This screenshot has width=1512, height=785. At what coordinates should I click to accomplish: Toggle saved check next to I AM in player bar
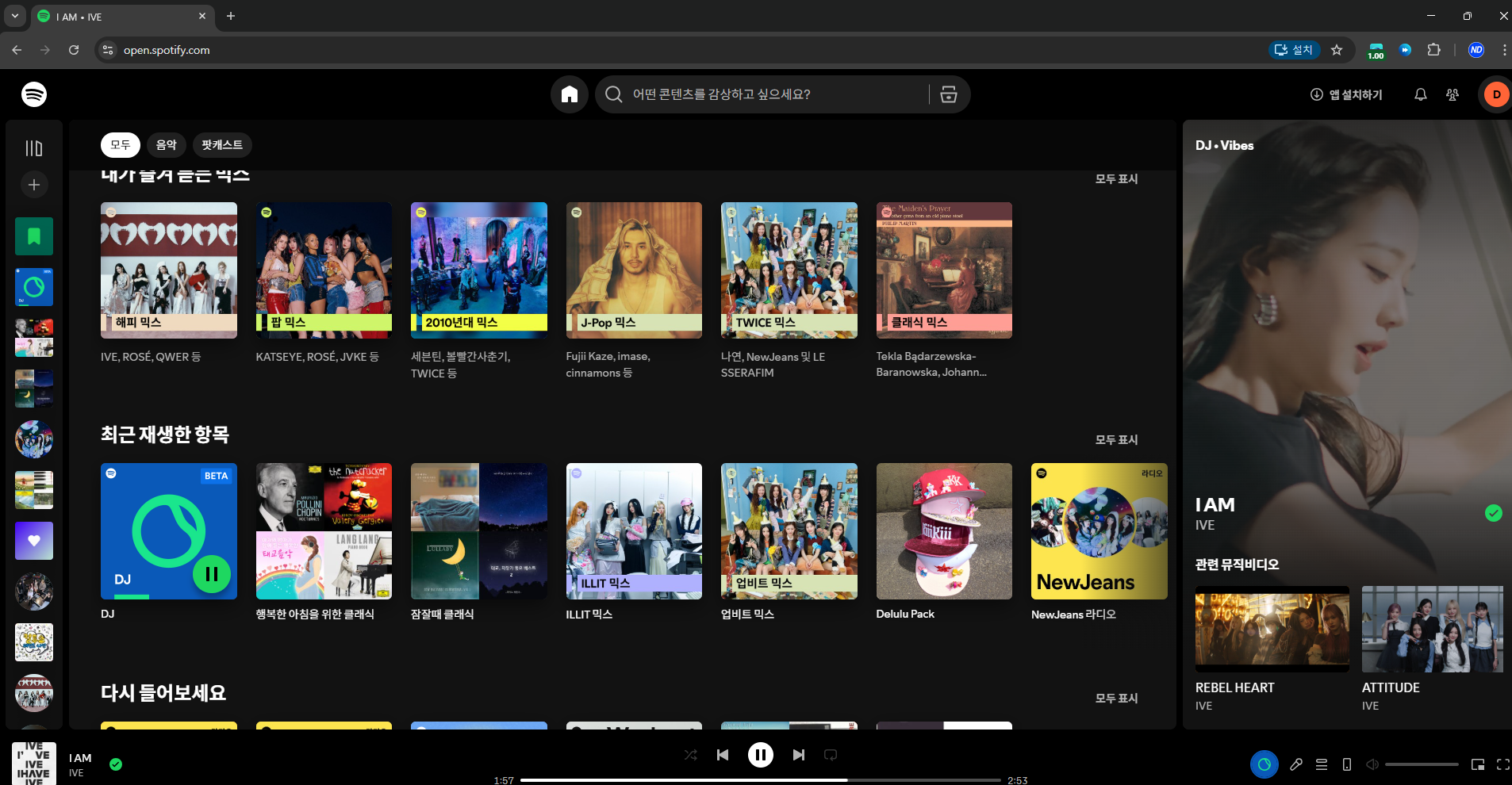pos(116,764)
